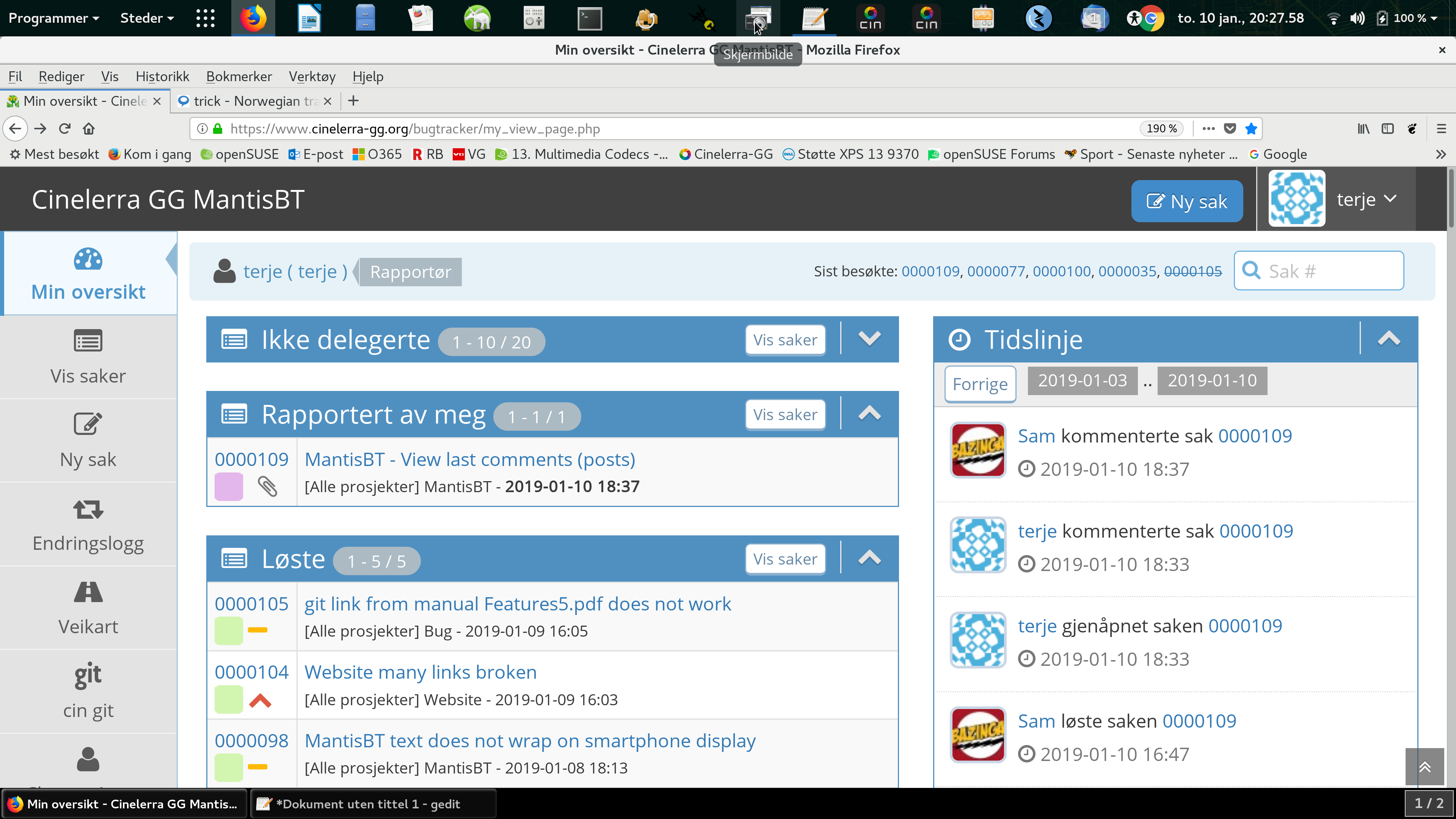Click the browser home icon
This screenshot has width=1456, height=819.
[x=89, y=129]
